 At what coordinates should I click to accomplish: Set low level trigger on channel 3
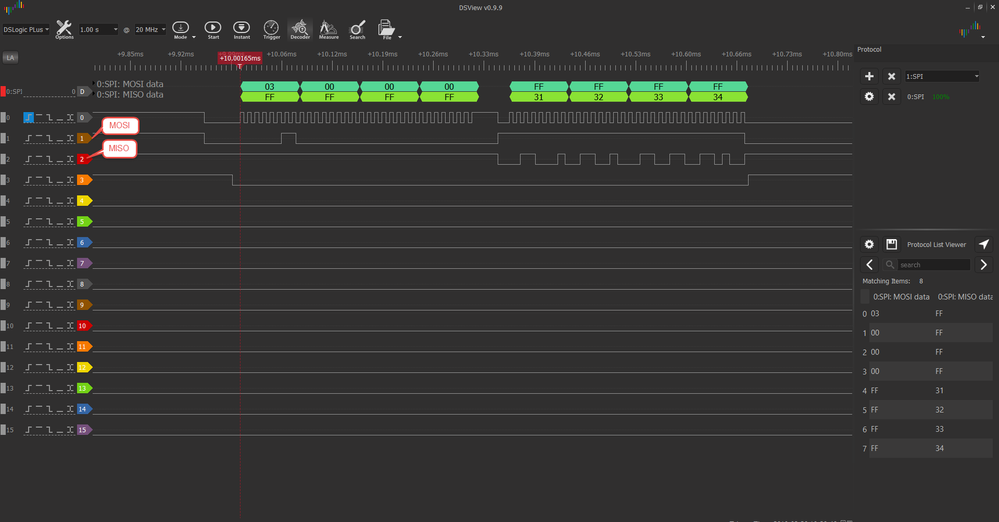pos(60,180)
